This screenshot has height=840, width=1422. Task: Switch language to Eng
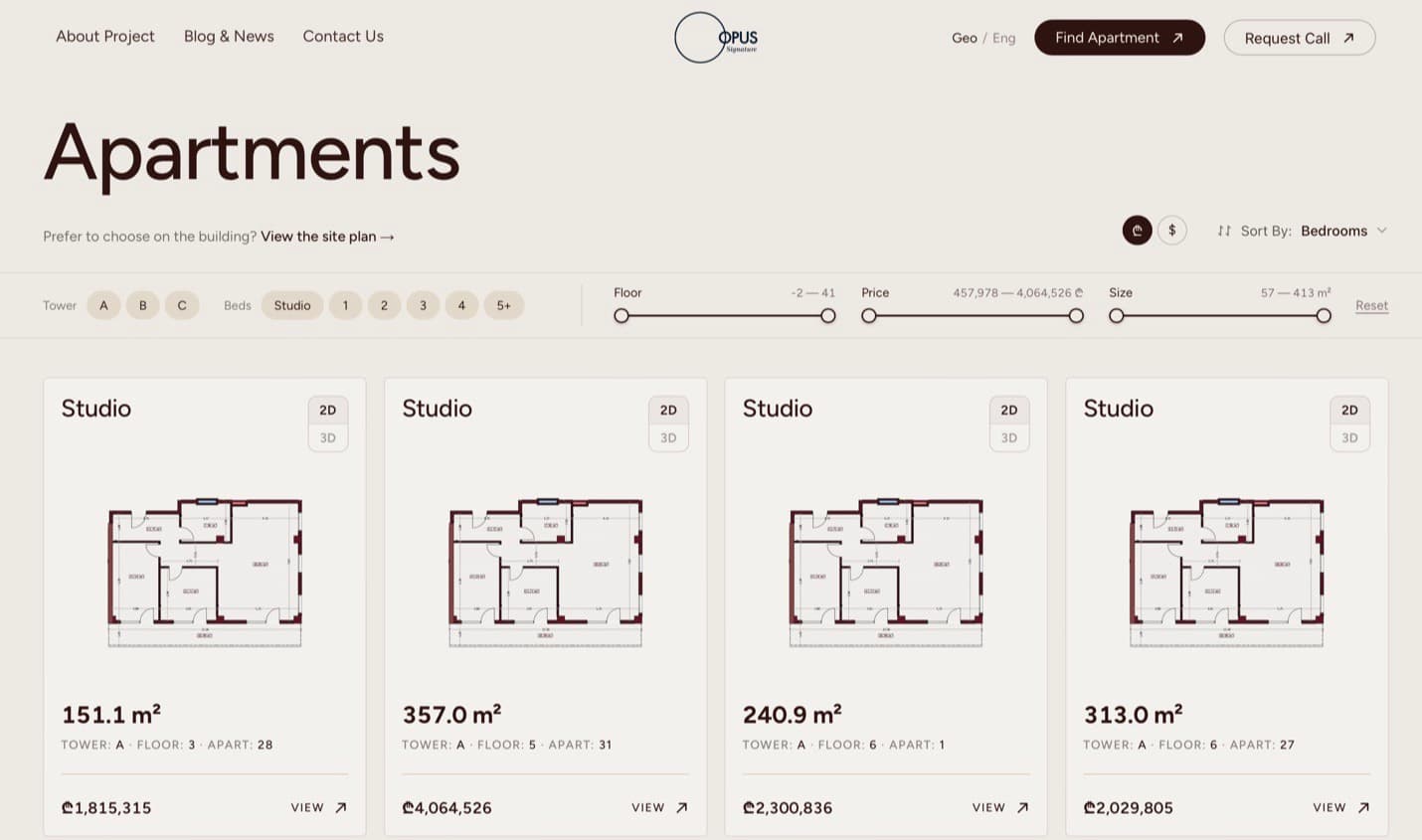coord(1004,38)
